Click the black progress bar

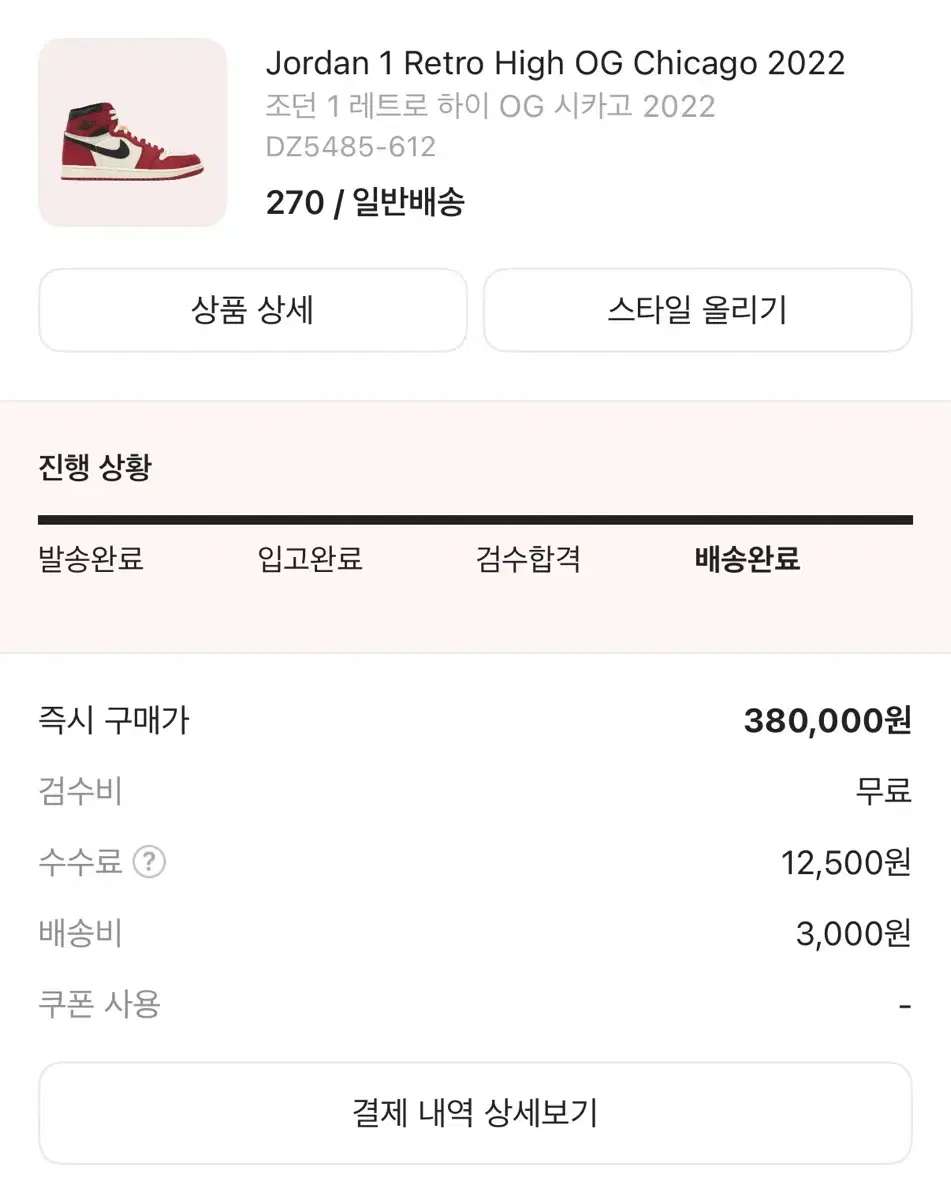pyautogui.click(x=475, y=520)
